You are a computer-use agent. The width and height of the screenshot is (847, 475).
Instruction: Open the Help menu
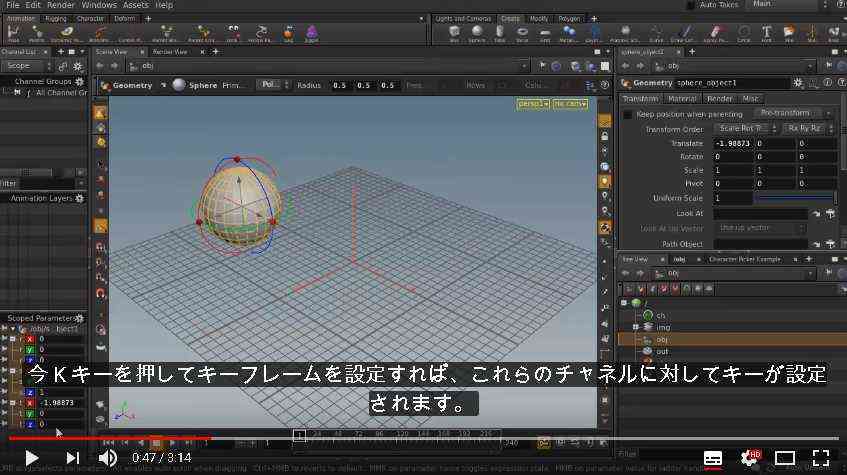164,5
